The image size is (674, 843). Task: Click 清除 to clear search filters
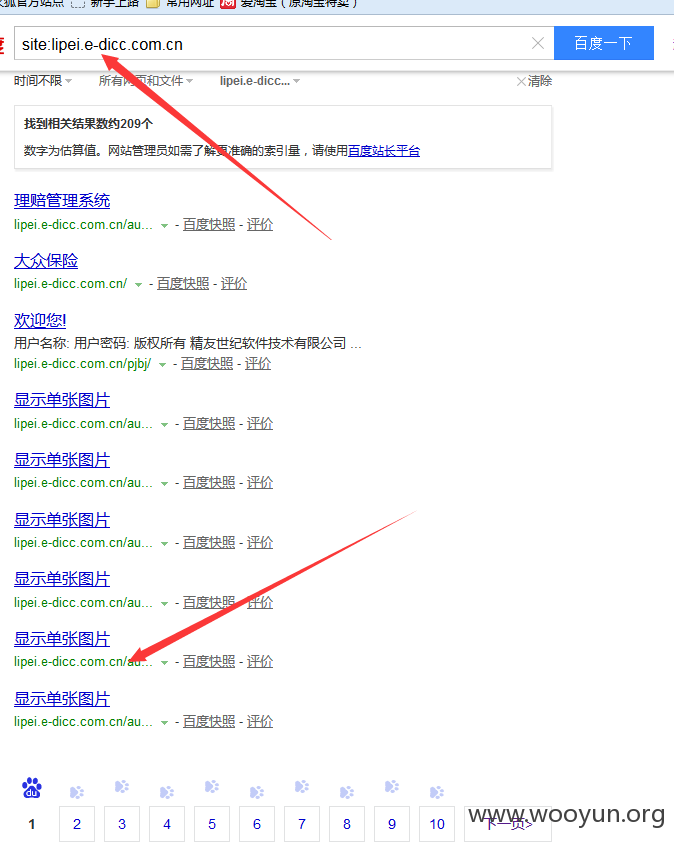point(534,81)
